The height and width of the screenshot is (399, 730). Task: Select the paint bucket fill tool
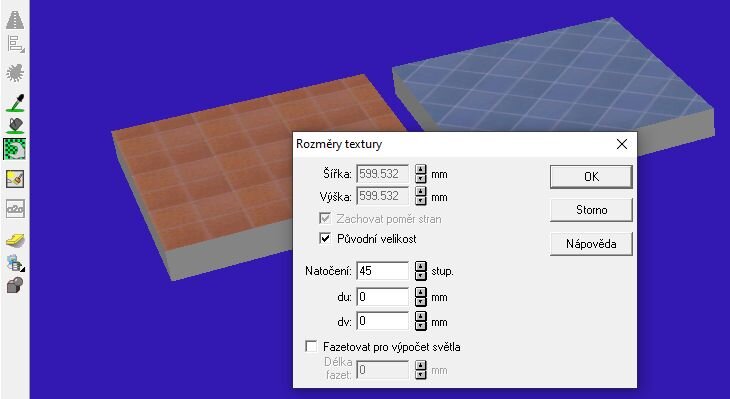(x=15, y=126)
